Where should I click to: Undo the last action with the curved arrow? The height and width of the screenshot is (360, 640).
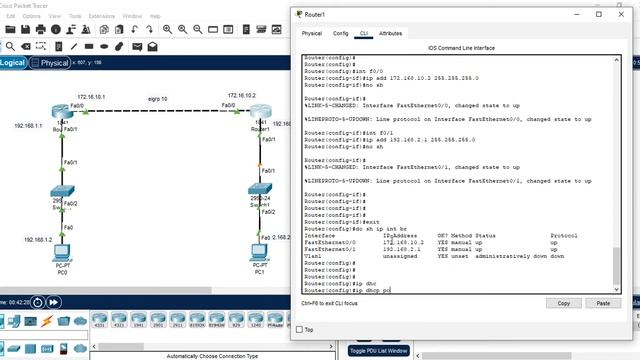click(x=134, y=29)
